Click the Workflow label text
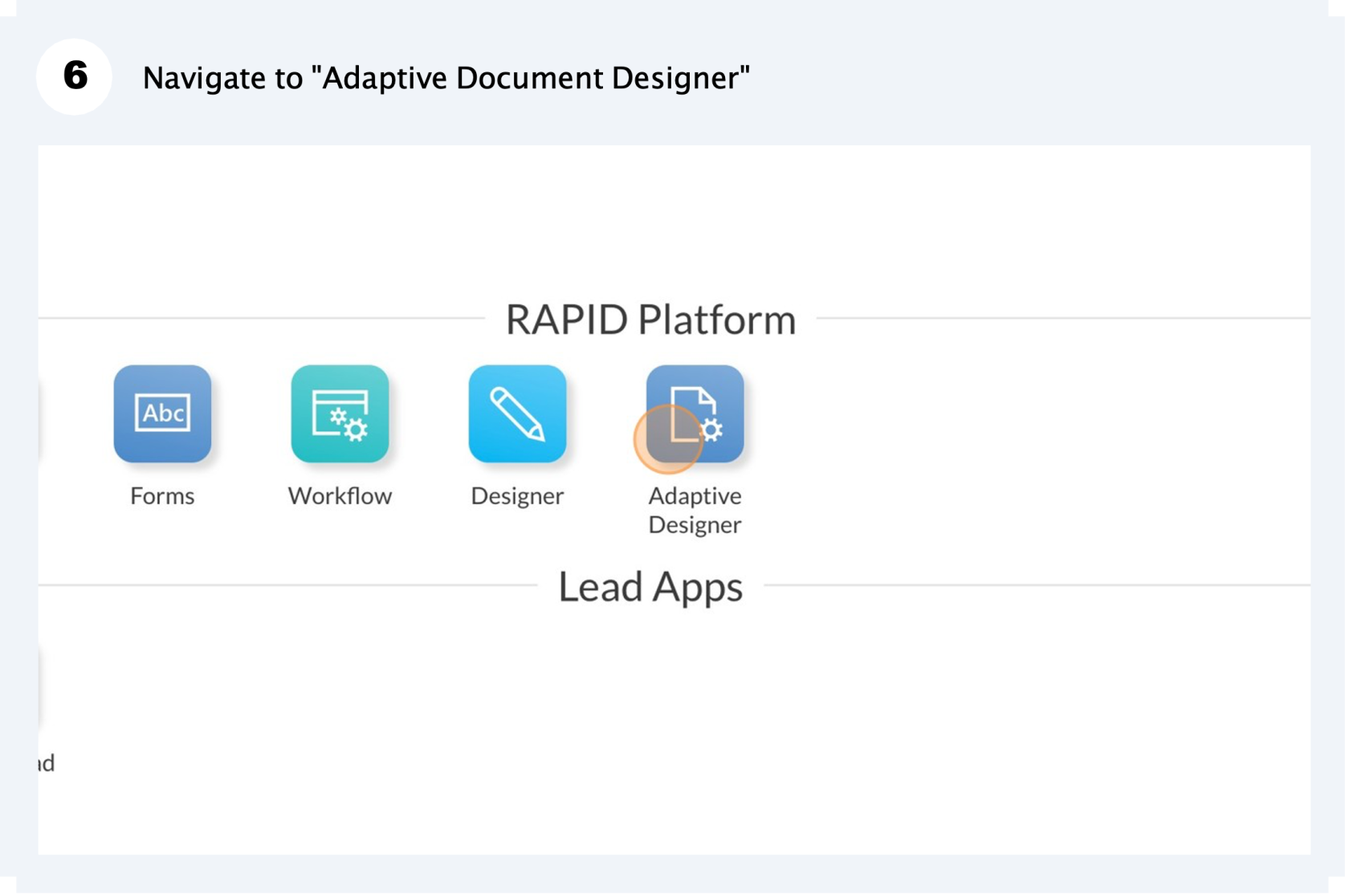This screenshot has height=896, width=1349. pyautogui.click(x=340, y=496)
